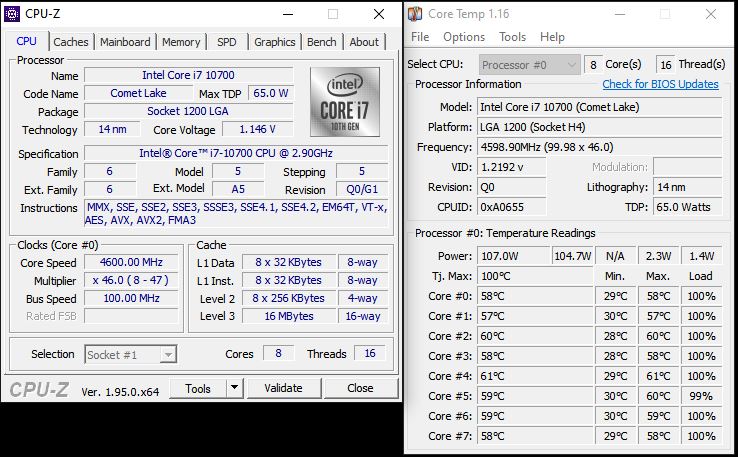Click the Ext. Model value 'A5'
The height and width of the screenshot is (457, 738).
238,189
